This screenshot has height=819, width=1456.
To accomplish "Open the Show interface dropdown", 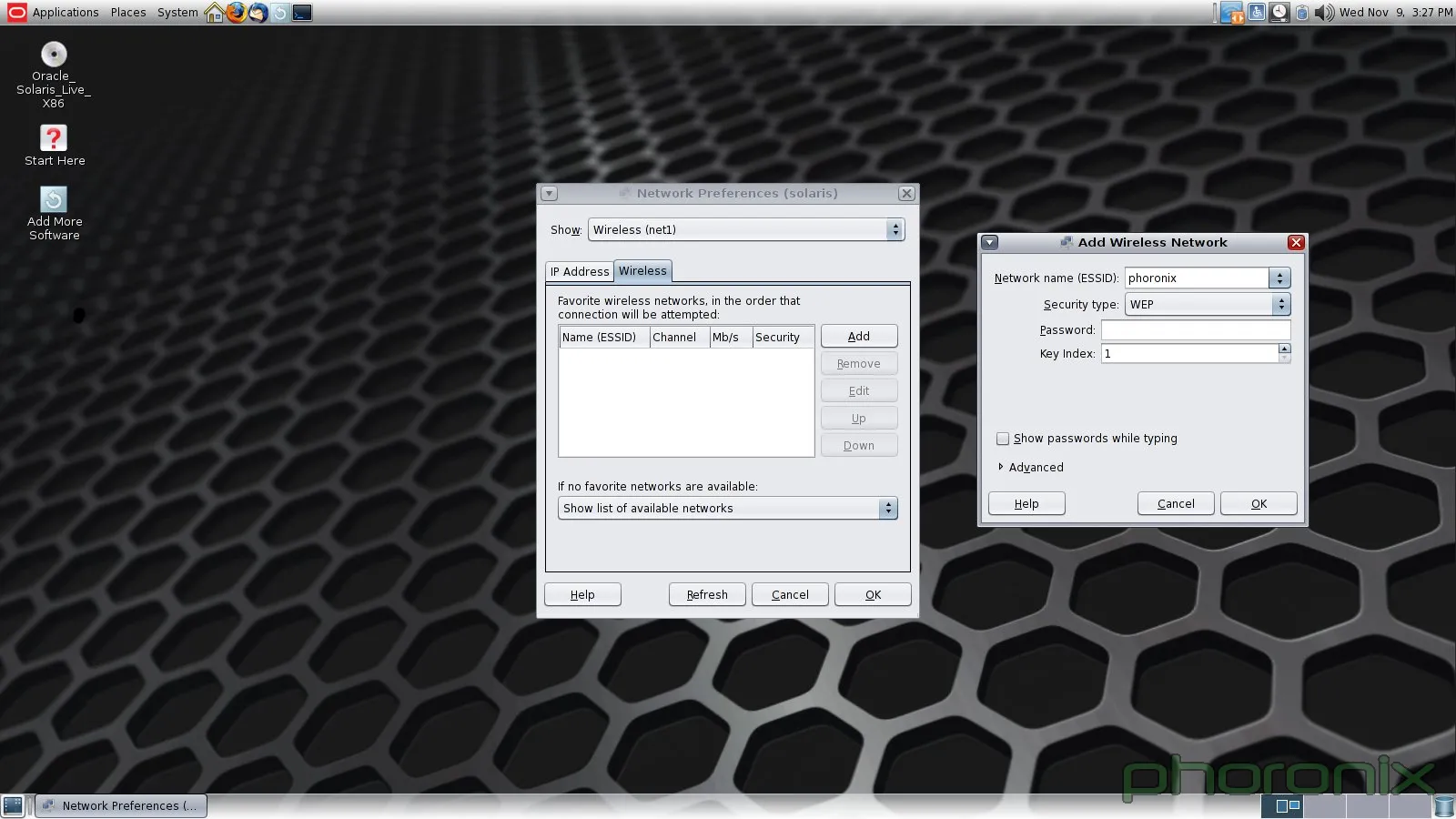I will coord(744,230).
